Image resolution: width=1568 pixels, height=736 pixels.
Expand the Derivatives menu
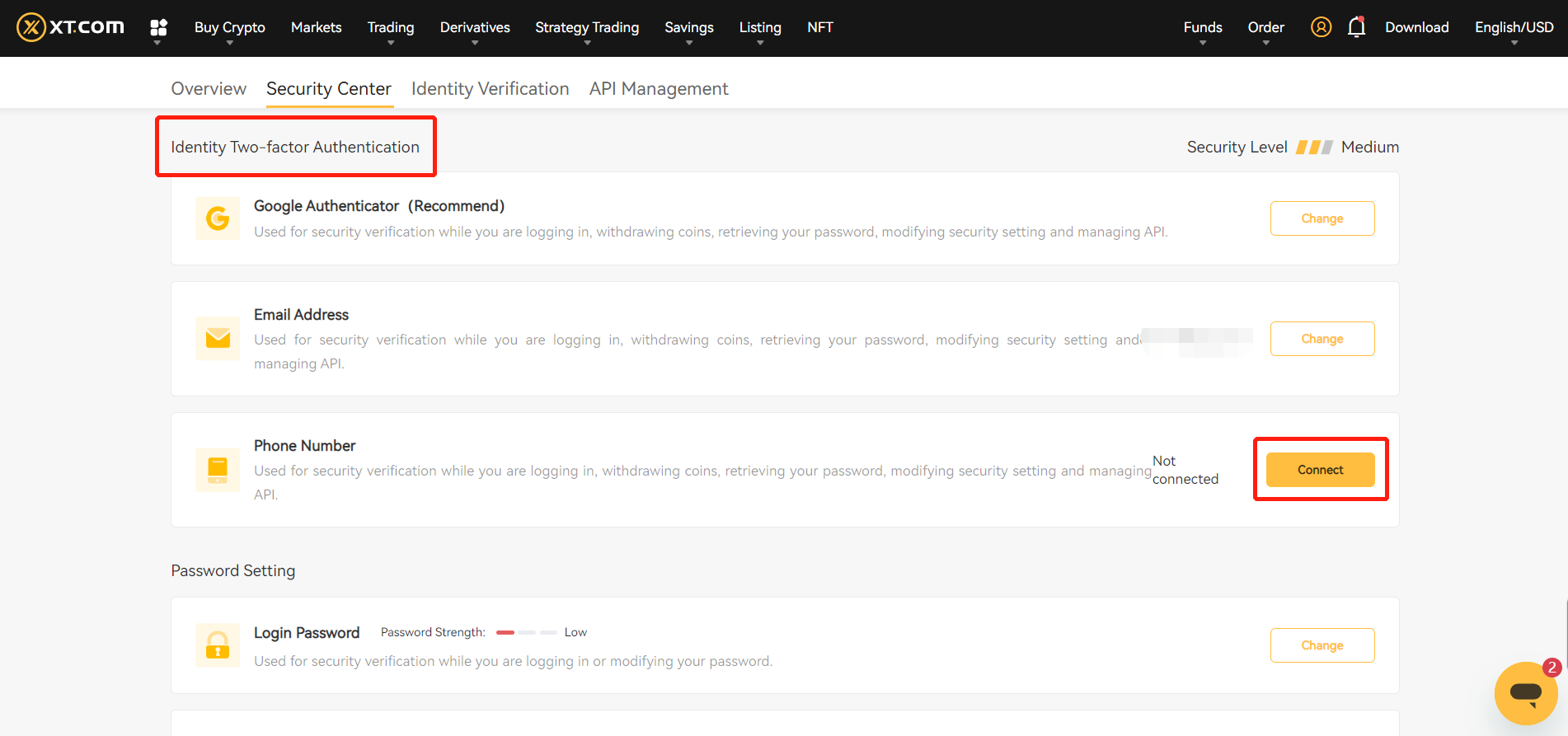pyautogui.click(x=475, y=28)
